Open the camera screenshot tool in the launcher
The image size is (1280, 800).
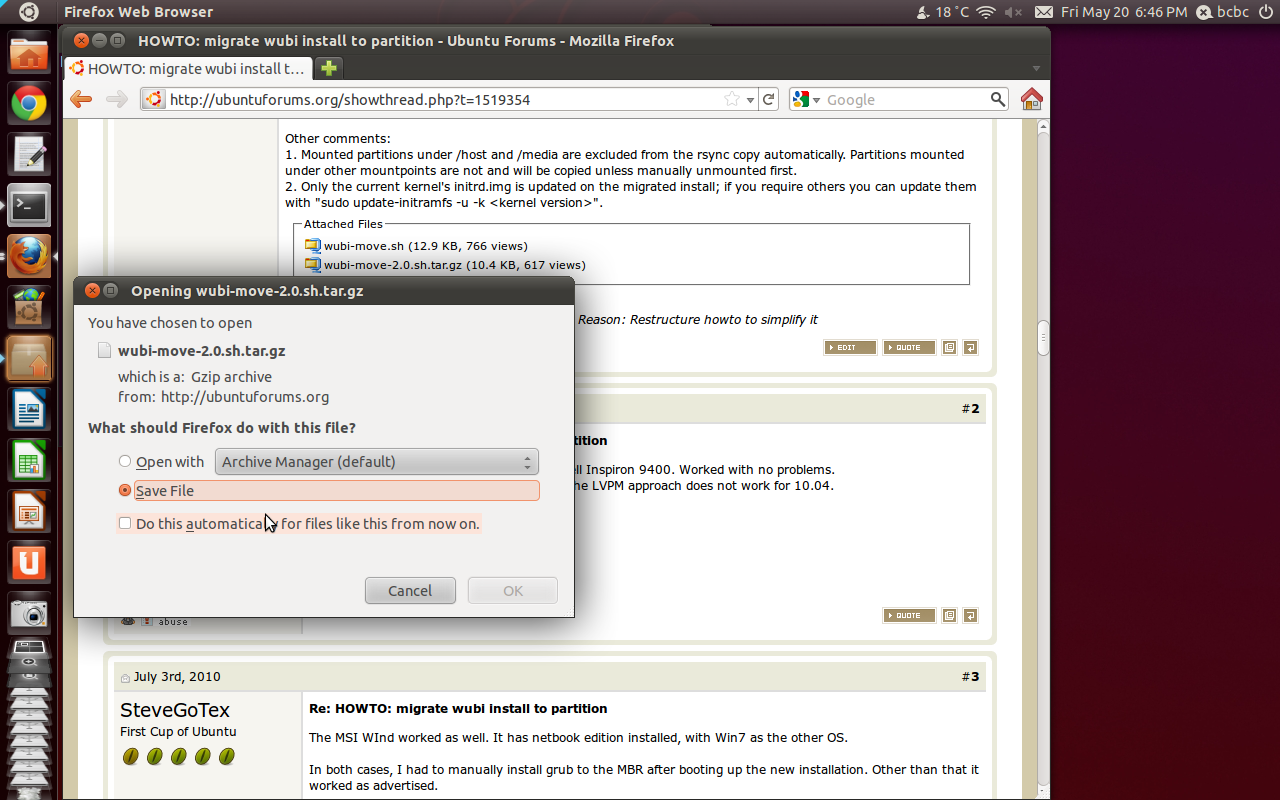point(29,613)
